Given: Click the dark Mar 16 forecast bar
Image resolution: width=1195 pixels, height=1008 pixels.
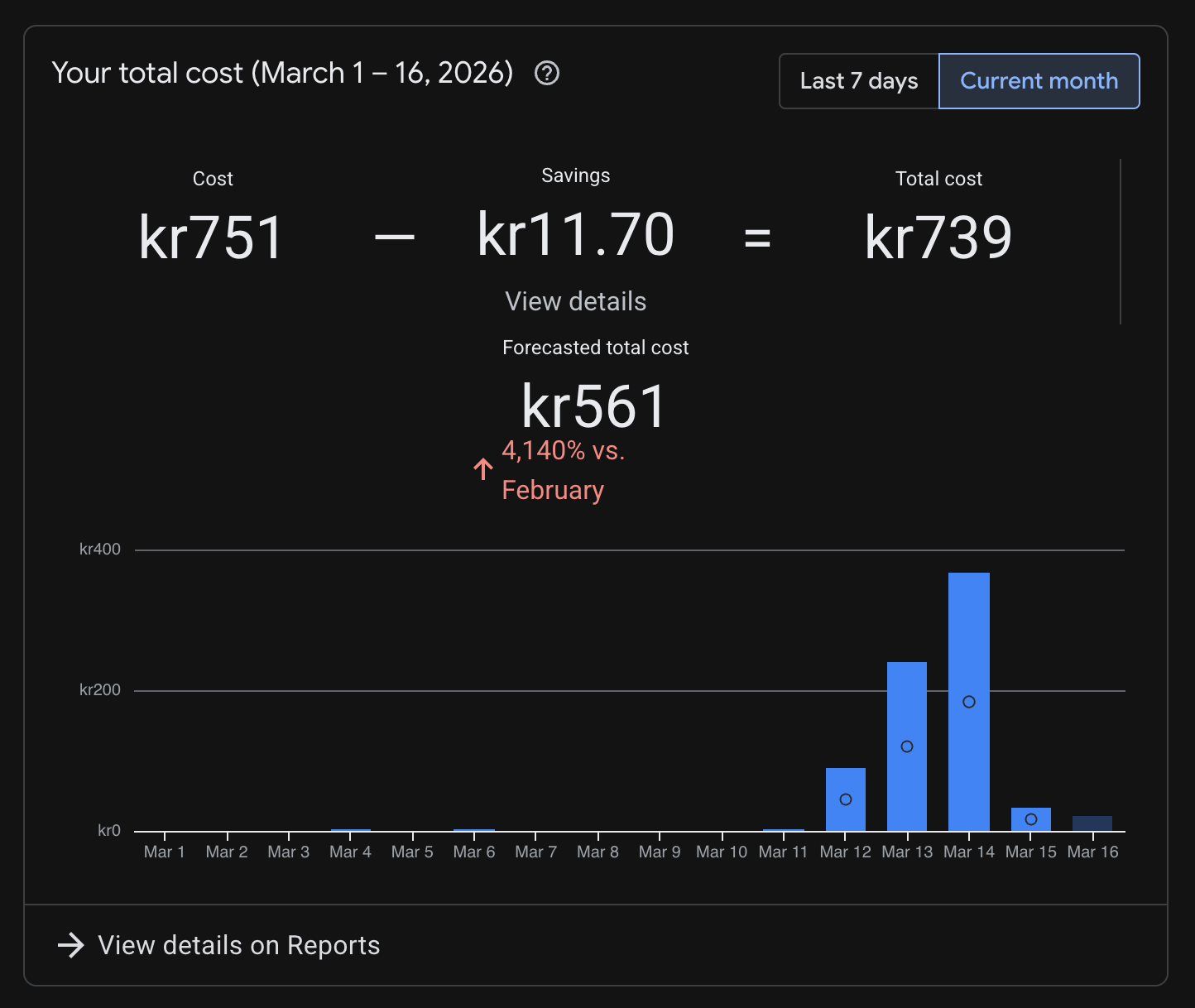Looking at the screenshot, I should click(x=1092, y=823).
